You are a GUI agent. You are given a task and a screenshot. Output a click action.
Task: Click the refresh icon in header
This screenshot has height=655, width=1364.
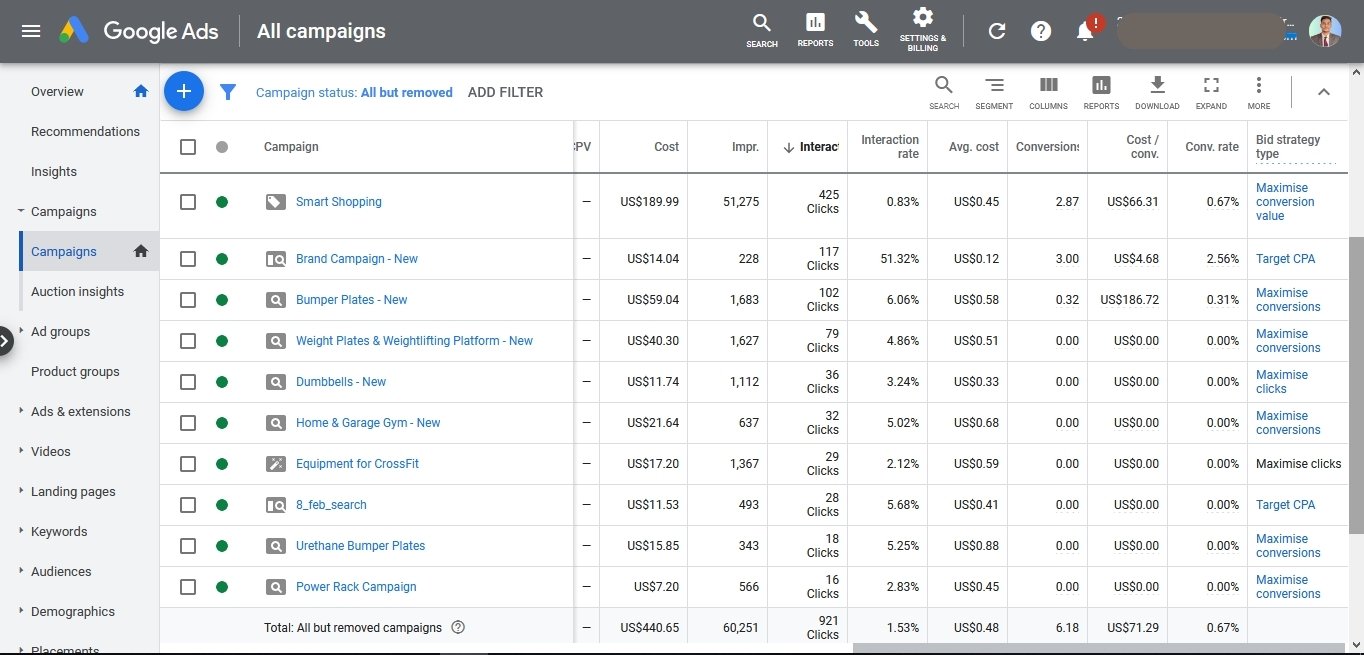(x=996, y=31)
